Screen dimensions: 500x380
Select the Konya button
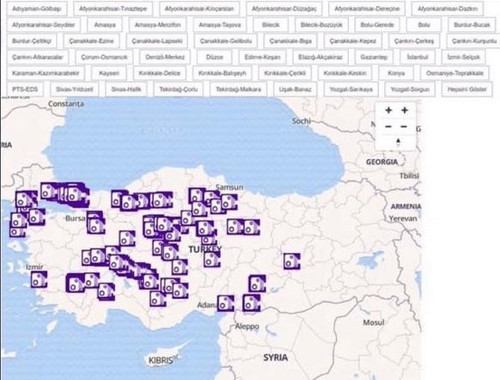(x=396, y=73)
